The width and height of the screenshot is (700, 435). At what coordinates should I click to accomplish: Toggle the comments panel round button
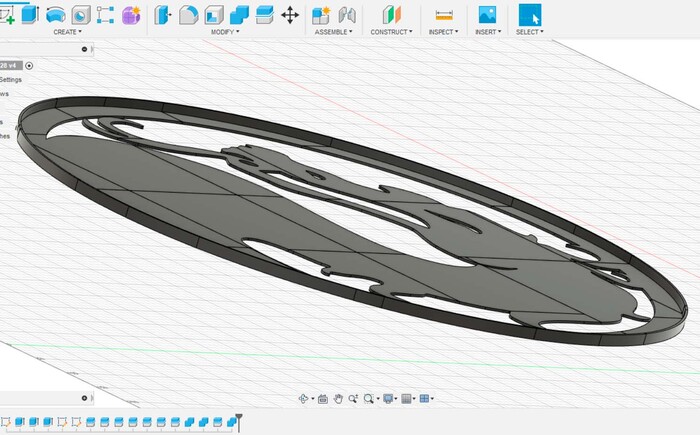click(x=84, y=397)
